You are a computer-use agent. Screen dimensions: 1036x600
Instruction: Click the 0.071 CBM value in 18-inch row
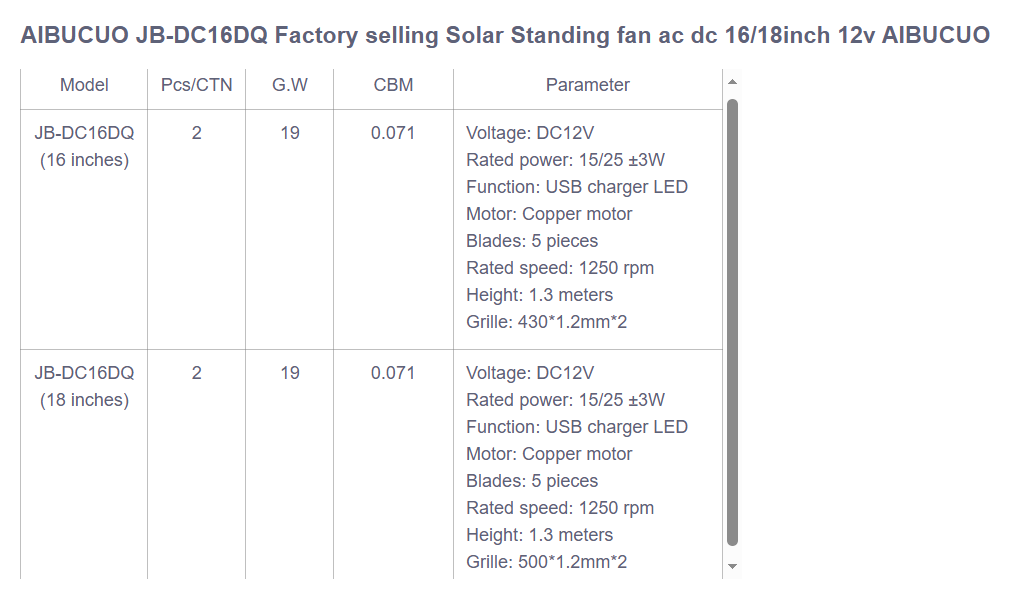pyautogui.click(x=393, y=373)
